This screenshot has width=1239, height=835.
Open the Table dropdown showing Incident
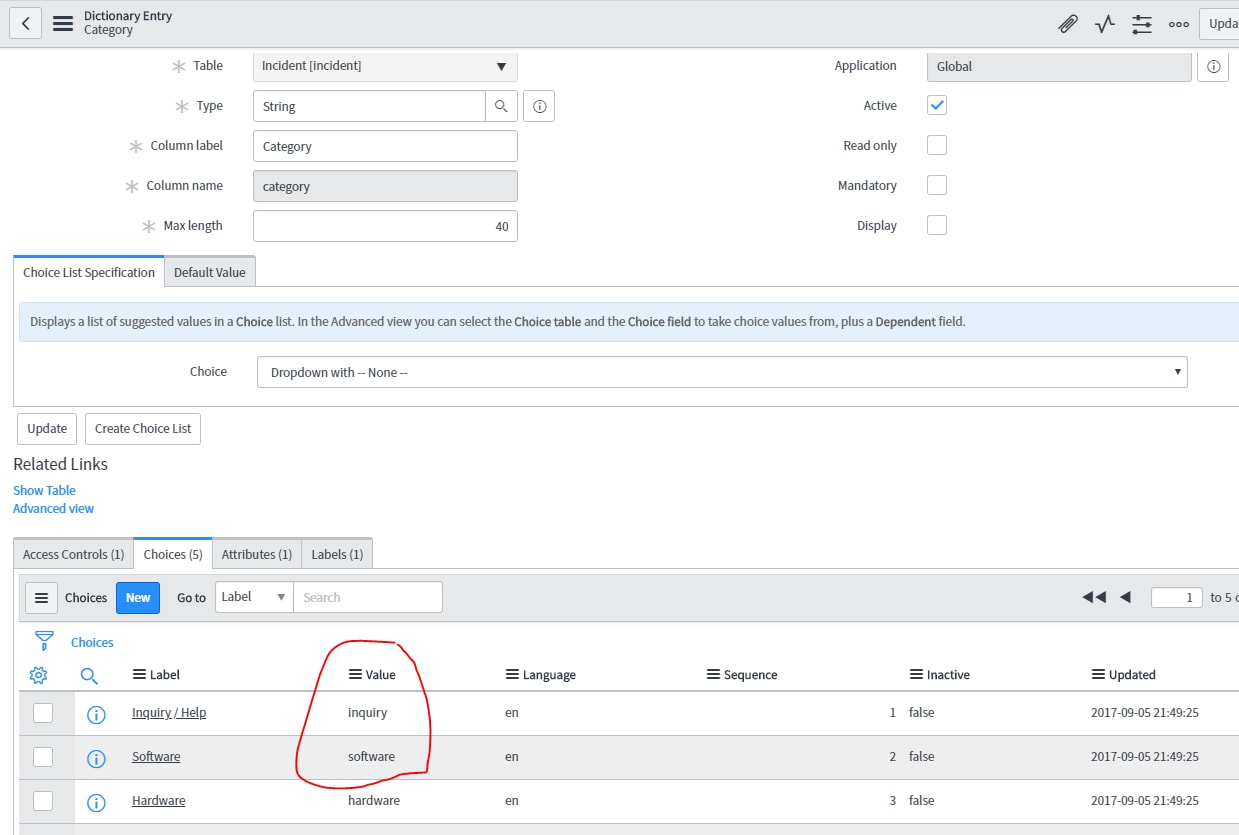(385, 66)
